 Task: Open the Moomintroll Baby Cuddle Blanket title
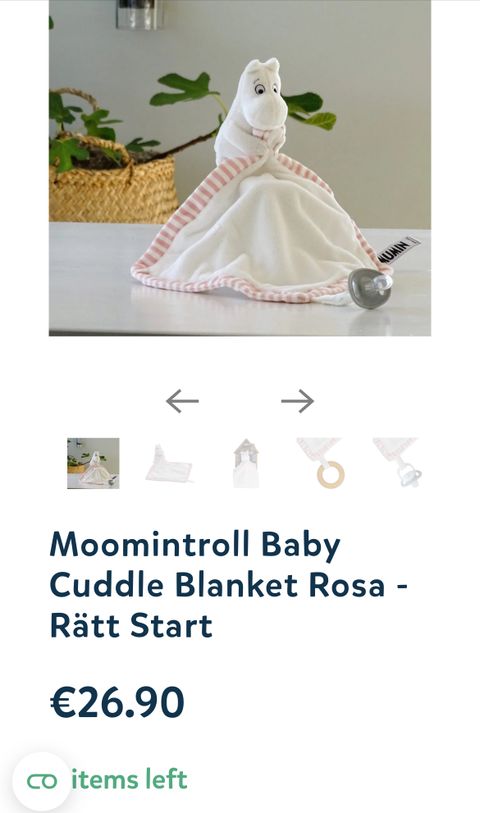229,585
